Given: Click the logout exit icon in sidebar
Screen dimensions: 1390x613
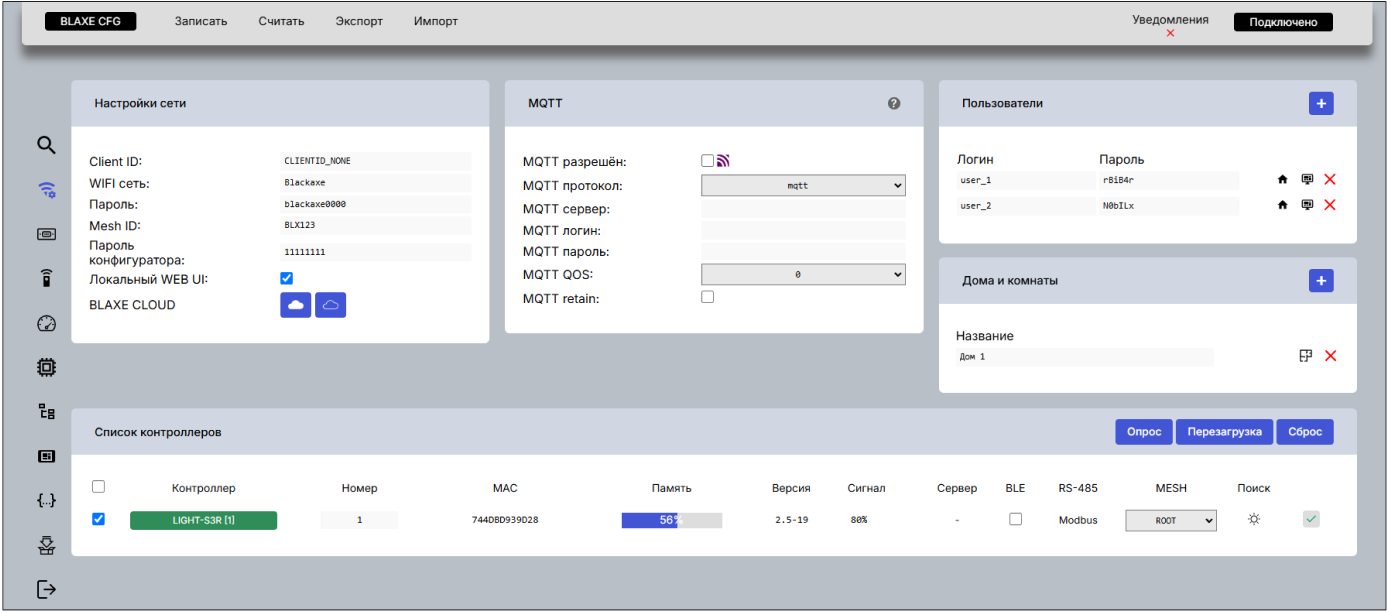Looking at the screenshot, I should (x=46, y=589).
